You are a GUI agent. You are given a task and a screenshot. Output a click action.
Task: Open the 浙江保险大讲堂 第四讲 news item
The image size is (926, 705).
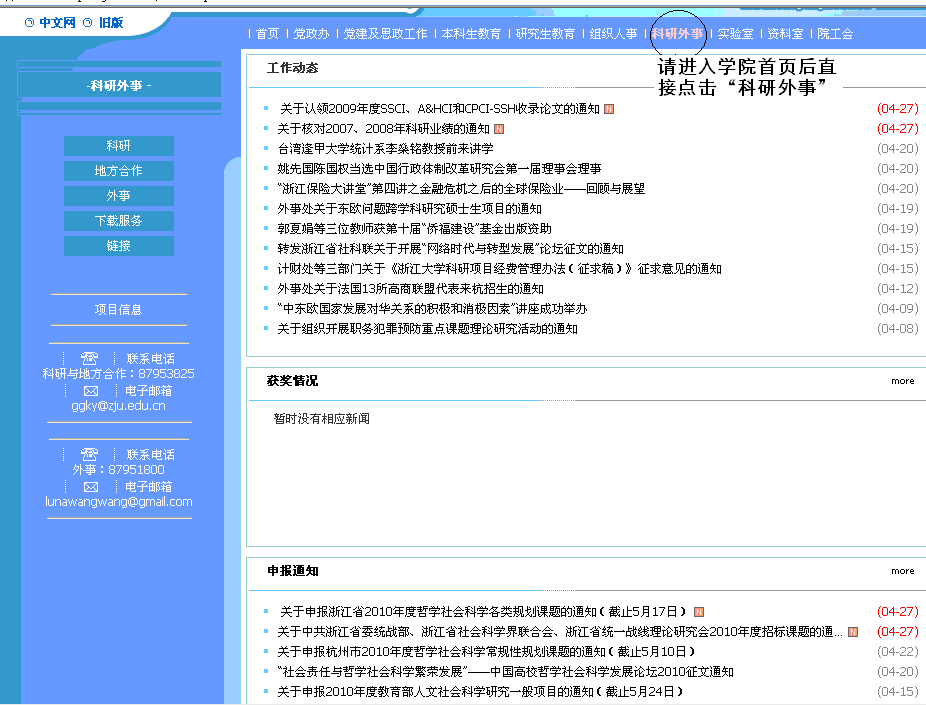click(x=461, y=190)
